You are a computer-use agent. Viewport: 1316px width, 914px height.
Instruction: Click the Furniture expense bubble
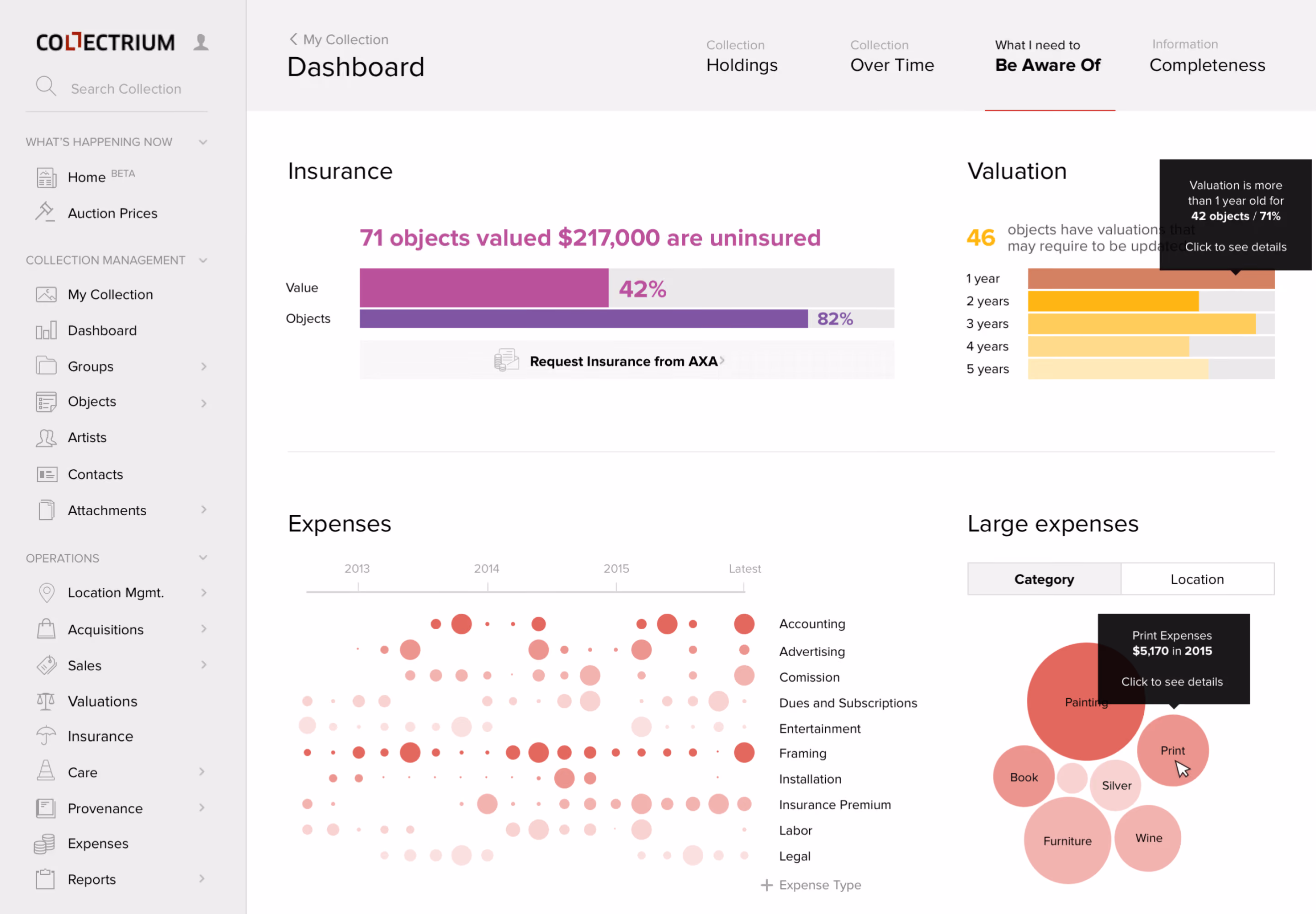pyautogui.click(x=1067, y=841)
